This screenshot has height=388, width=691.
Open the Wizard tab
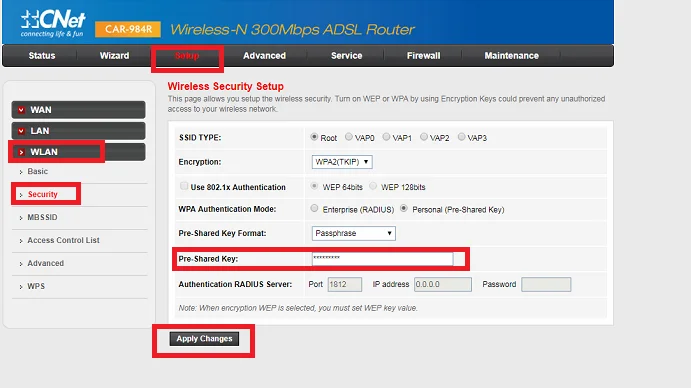click(x=115, y=56)
